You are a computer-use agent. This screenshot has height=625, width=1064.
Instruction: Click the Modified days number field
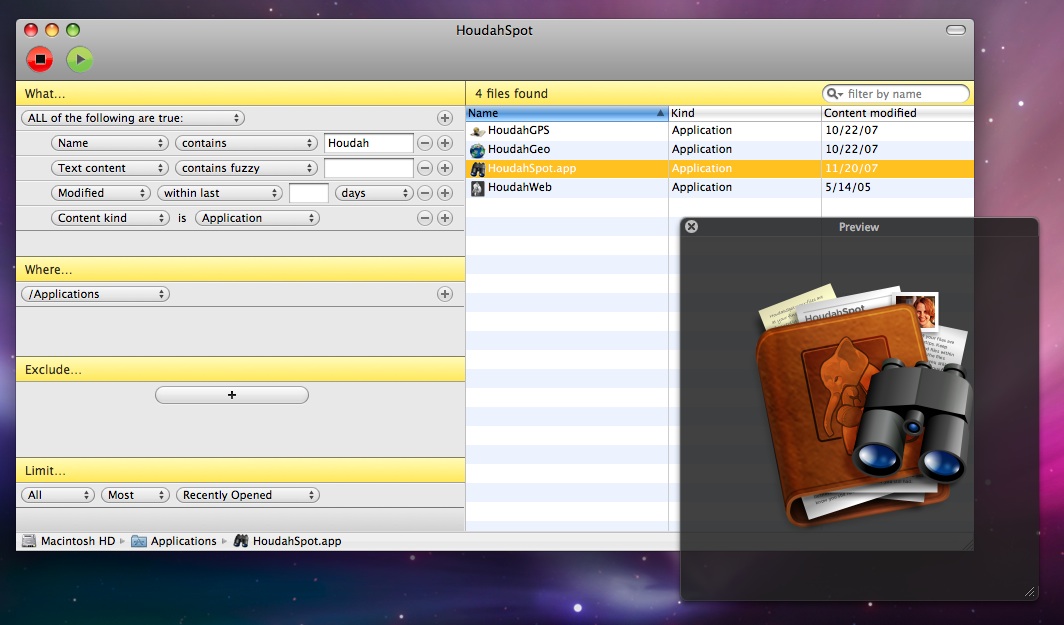point(309,193)
